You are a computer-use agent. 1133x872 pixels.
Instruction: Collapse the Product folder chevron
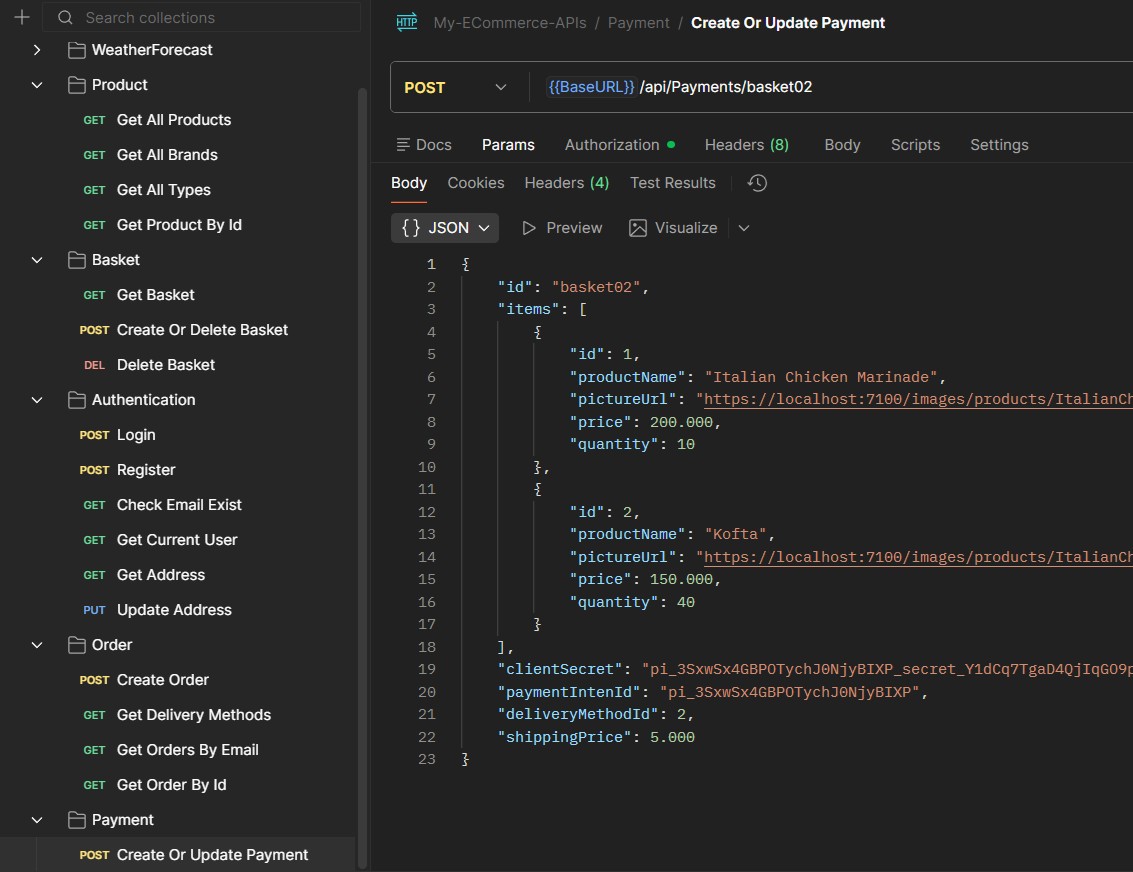[x=37, y=85]
